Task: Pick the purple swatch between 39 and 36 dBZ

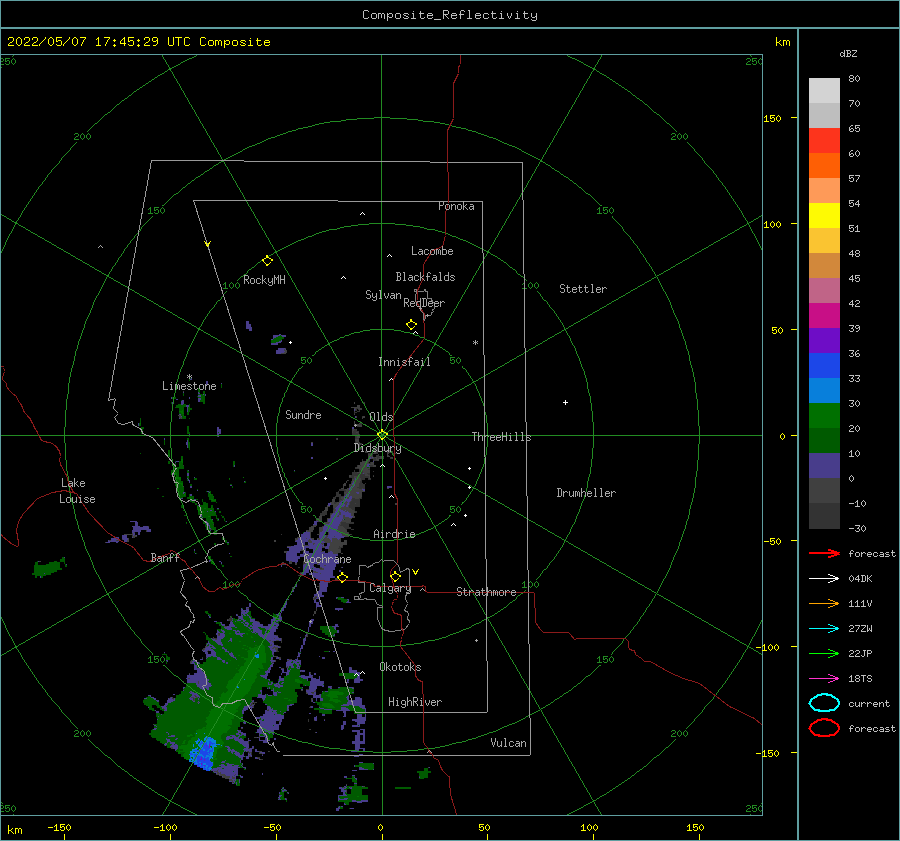Action: pyautogui.click(x=824, y=341)
